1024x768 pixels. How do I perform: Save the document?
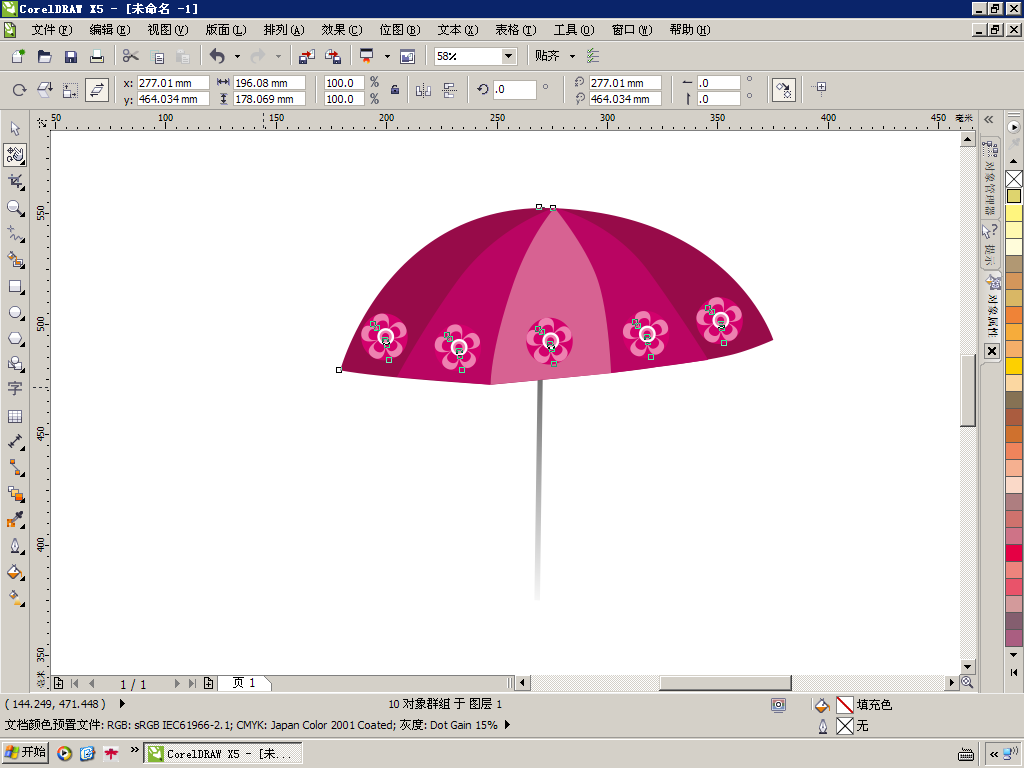[71, 56]
